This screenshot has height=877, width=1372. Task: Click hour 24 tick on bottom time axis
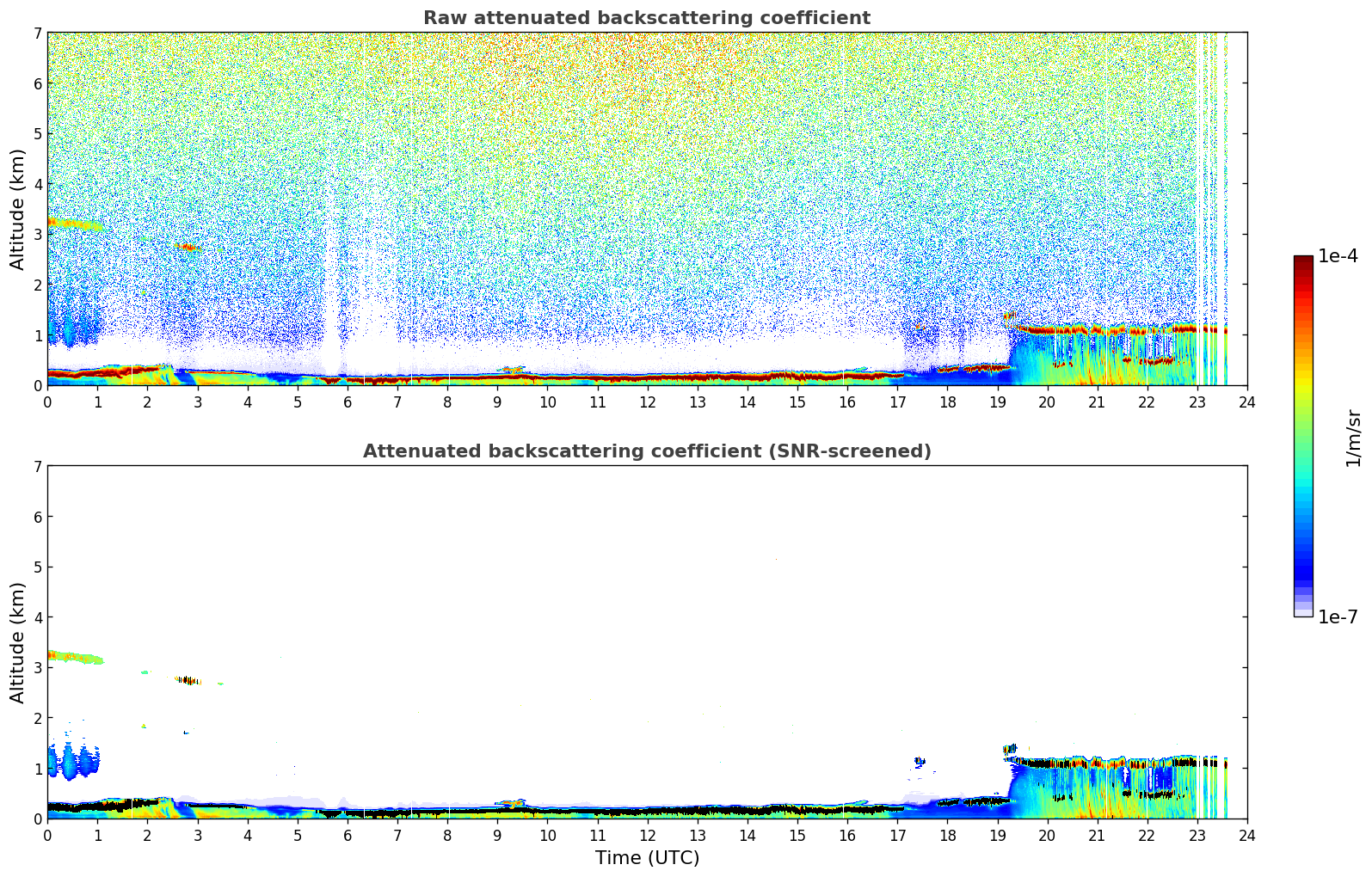[x=1246, y=835]
